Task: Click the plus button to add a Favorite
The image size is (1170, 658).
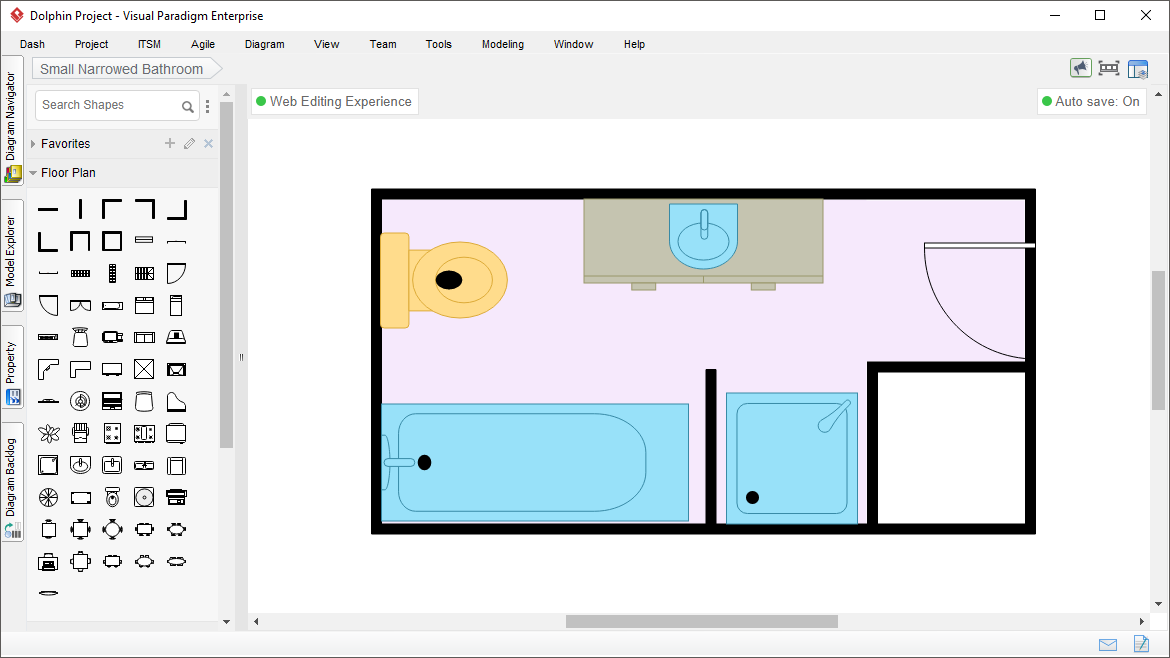Action: coord(169,143)
